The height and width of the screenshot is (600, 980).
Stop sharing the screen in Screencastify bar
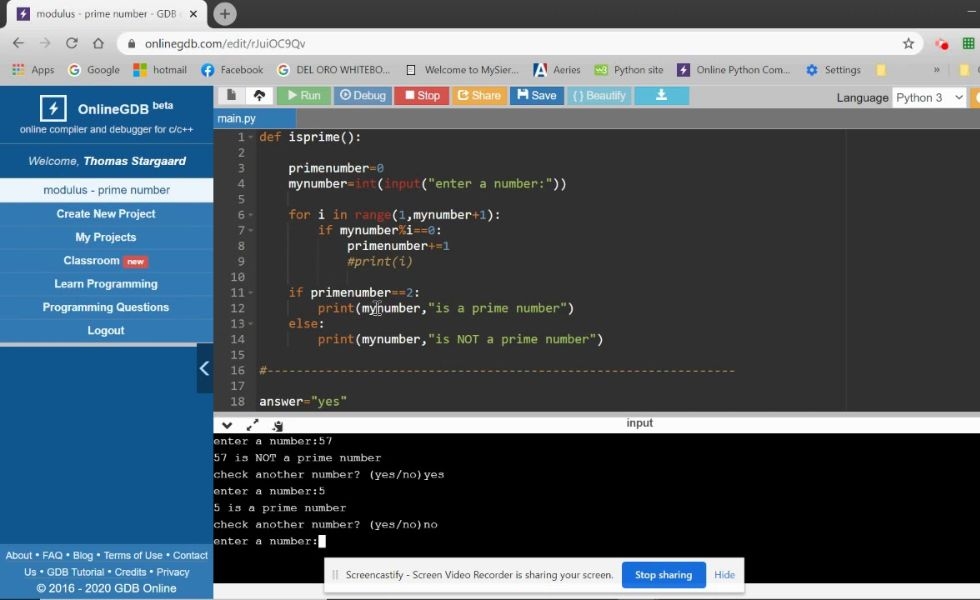pyautogui.click(x=662, y=574)
